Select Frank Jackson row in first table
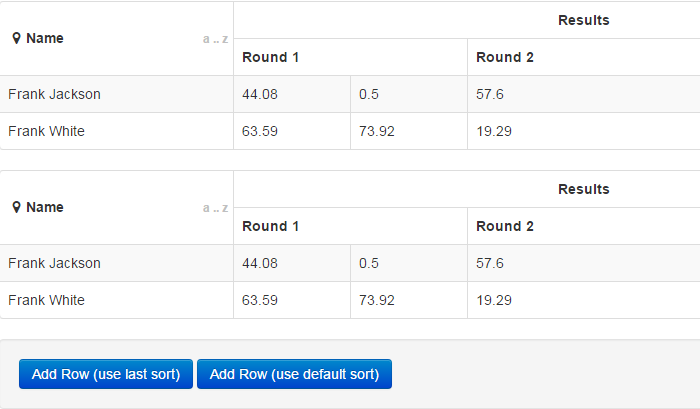 [350, 94]
